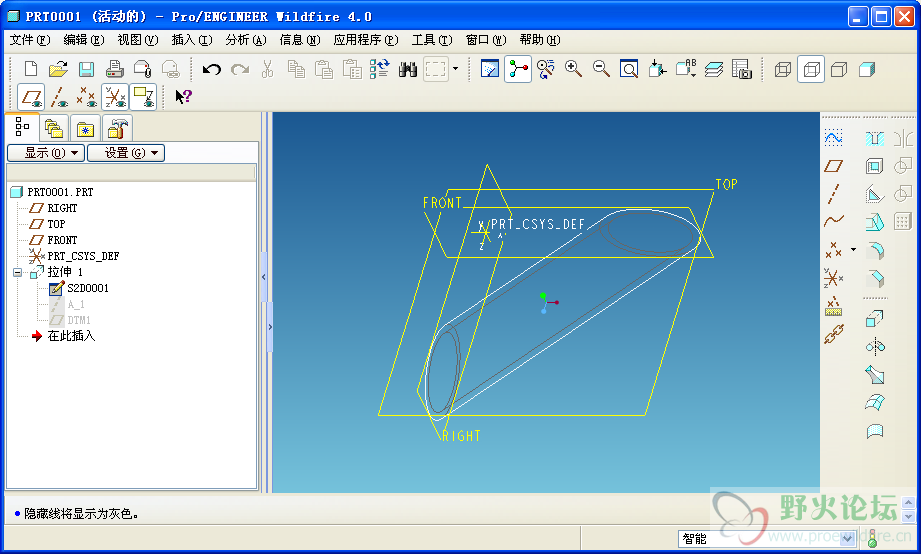Open the View Manager

click(x=742, y=69)
